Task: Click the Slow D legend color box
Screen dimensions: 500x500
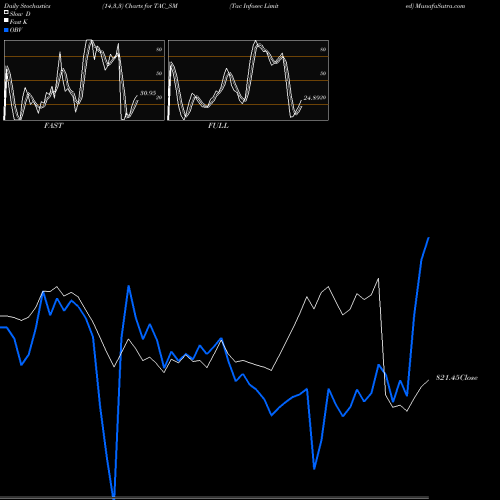Action: coord(6,12)
